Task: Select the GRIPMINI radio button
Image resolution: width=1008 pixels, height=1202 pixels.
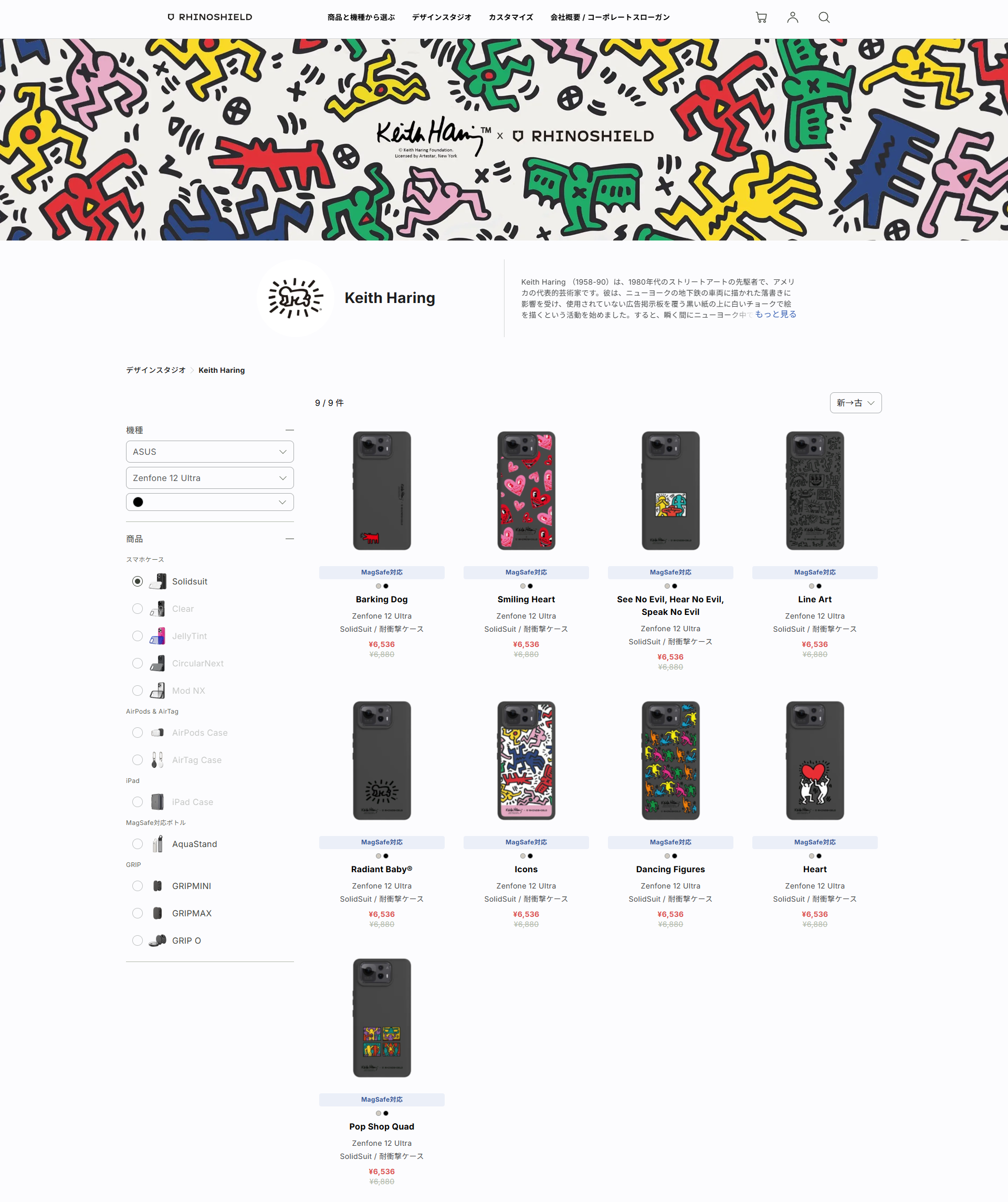Action: point(138,885)
